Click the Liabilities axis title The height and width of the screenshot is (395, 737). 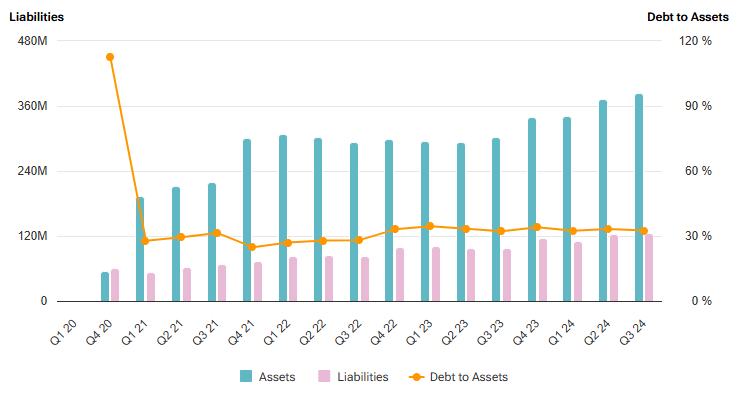(37, 17)
